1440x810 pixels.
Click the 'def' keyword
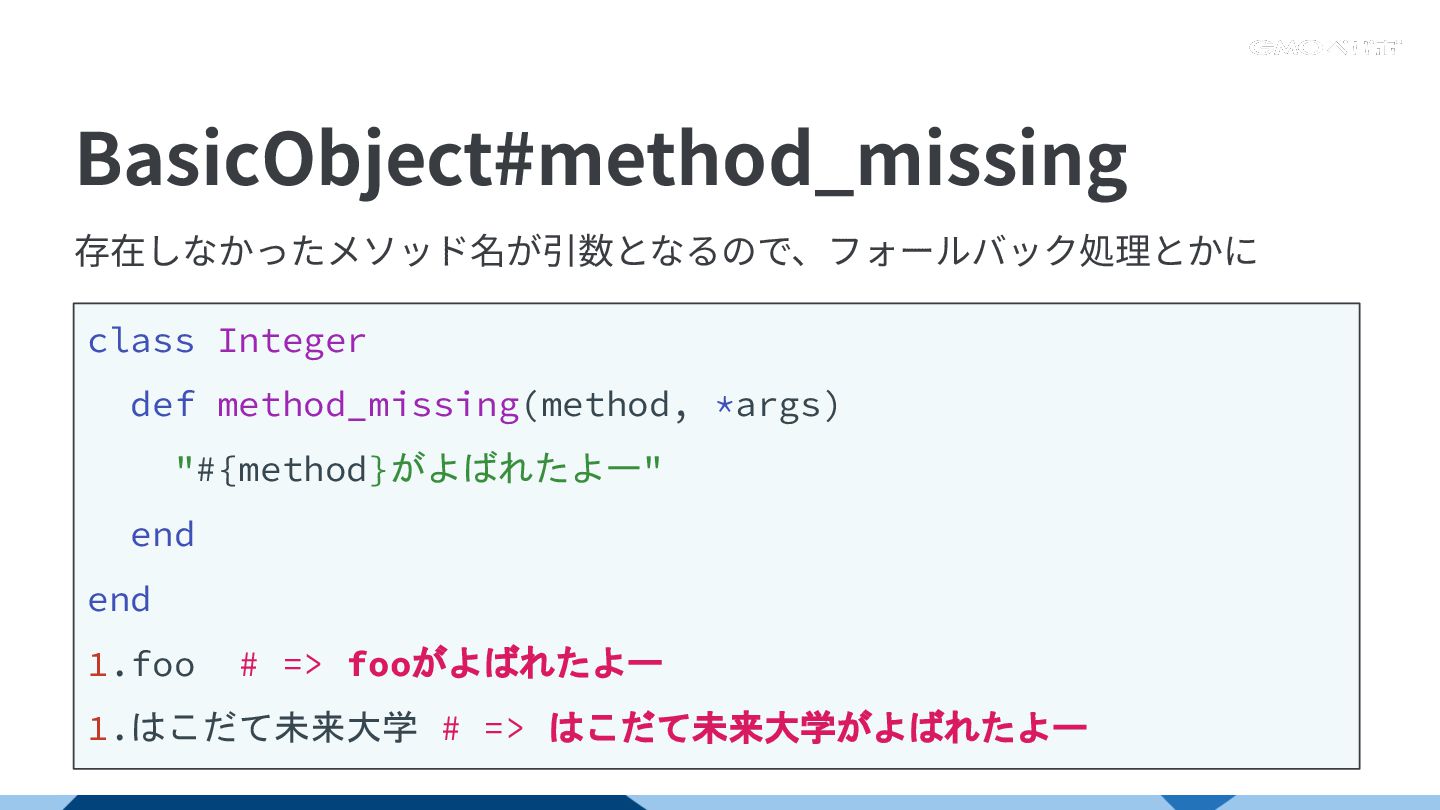pos(162,405)
